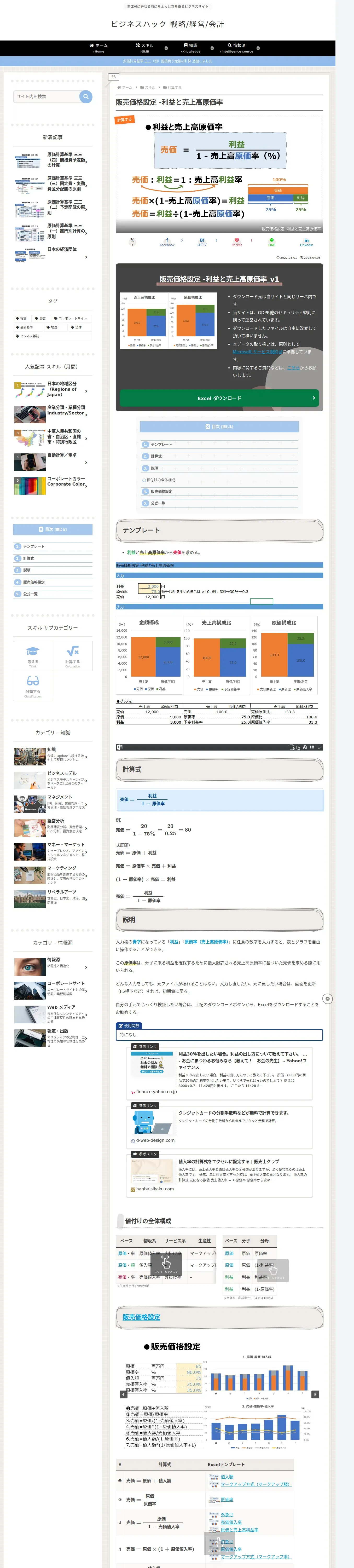Click the fullscreen icon in embedded Excel toolbar
The image size is (354, 1568).
pos(319,747)
